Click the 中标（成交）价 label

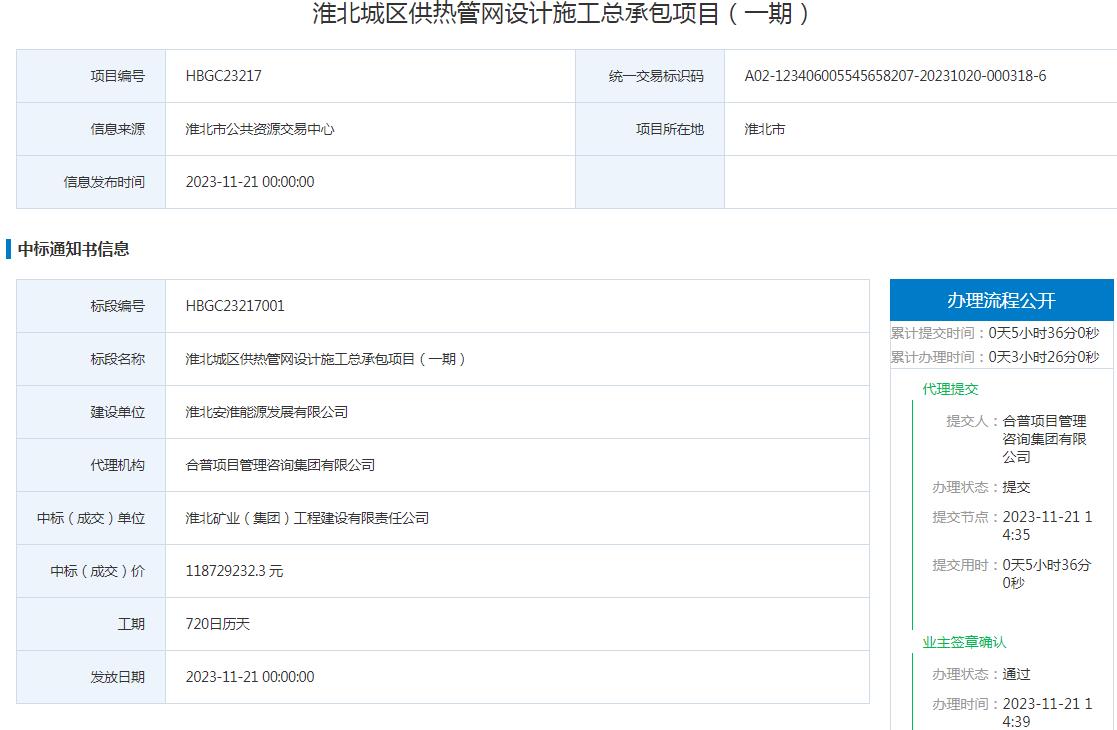98,571
